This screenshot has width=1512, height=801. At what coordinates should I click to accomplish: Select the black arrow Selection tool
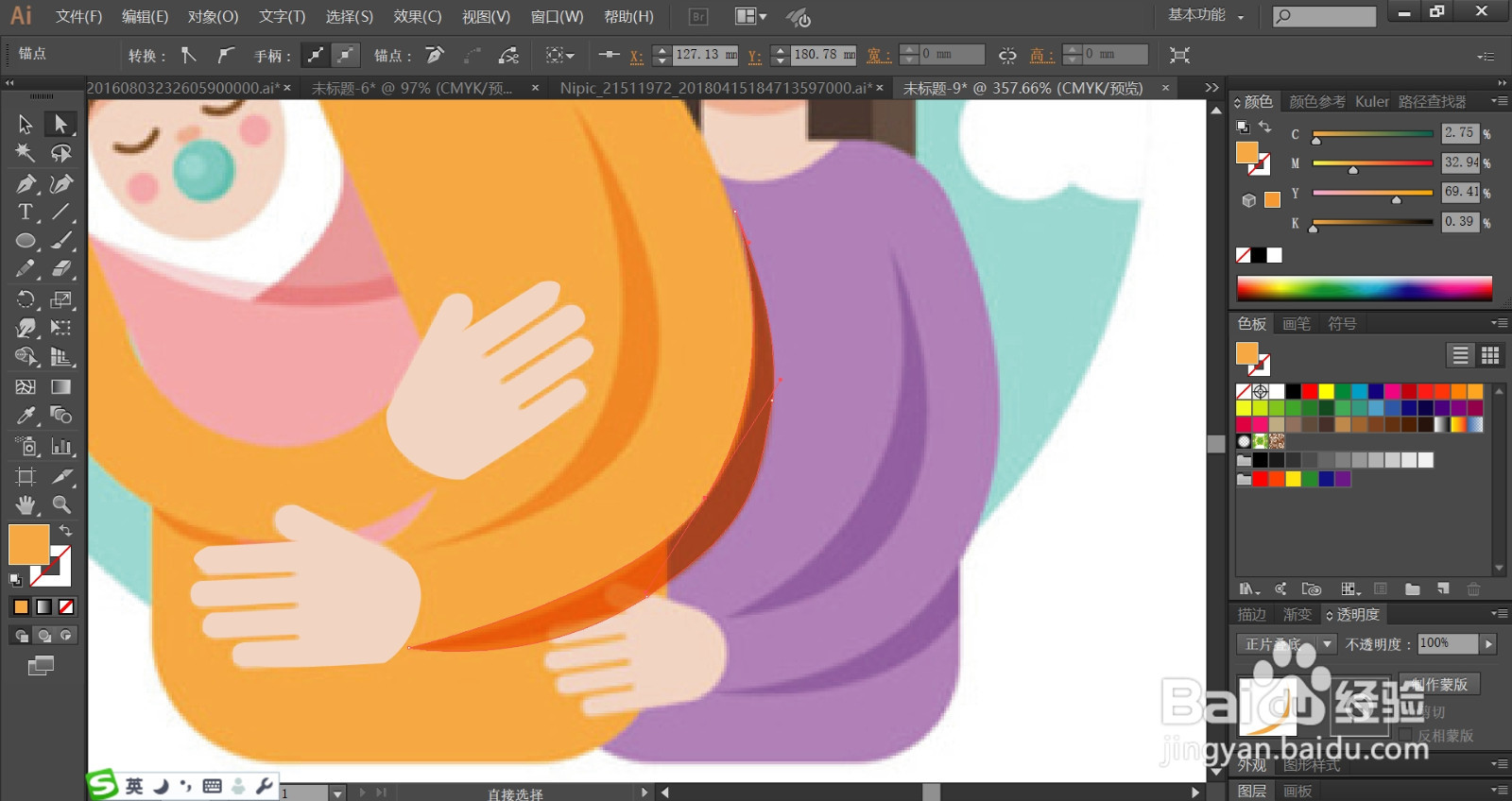pyautogui.click(x=26, y=124)
